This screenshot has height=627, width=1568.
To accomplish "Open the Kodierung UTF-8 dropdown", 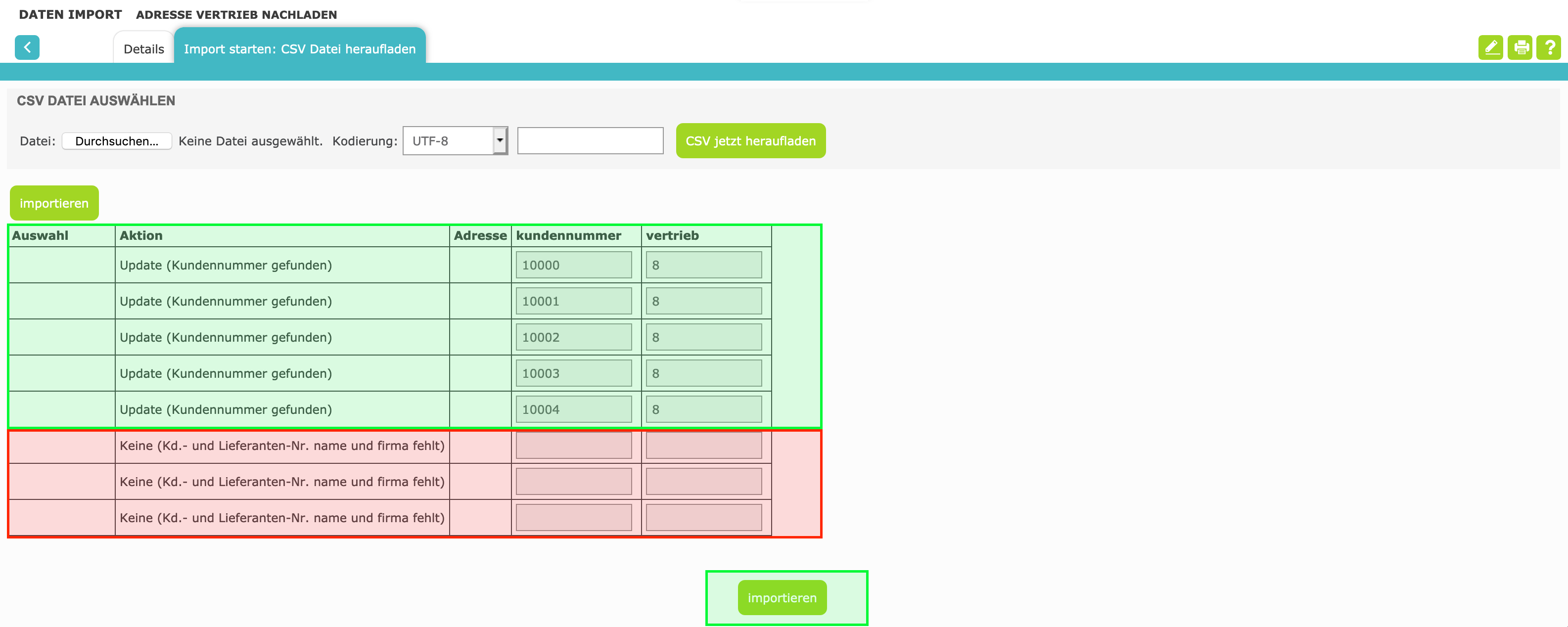I will pyautogui.click(x=455, y=140).
